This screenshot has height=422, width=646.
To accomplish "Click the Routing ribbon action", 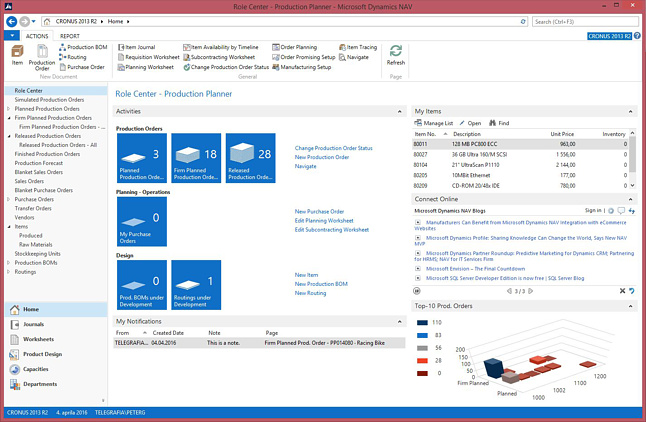I will pos(73,57).
